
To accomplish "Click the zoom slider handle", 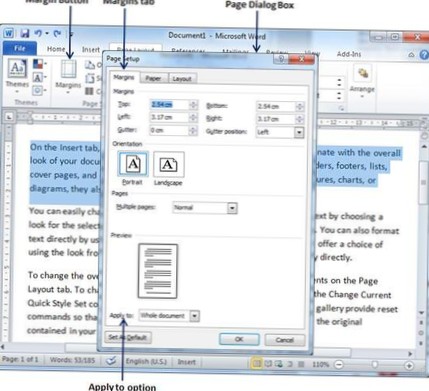I will pos(375,365).
